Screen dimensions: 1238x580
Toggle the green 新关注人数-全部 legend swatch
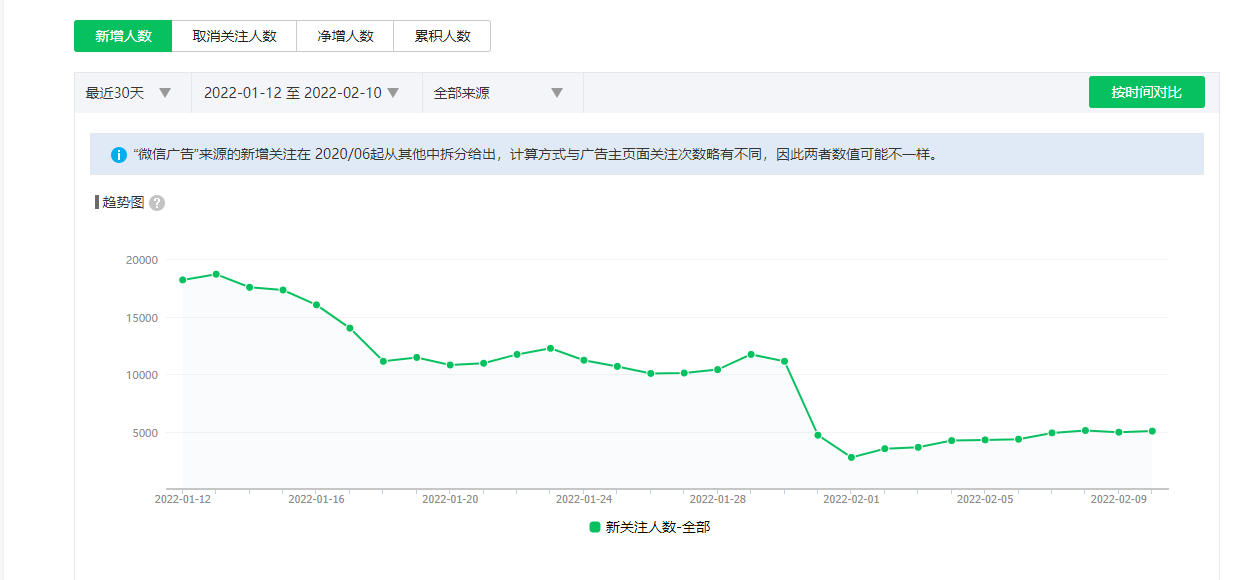(595, 527)
